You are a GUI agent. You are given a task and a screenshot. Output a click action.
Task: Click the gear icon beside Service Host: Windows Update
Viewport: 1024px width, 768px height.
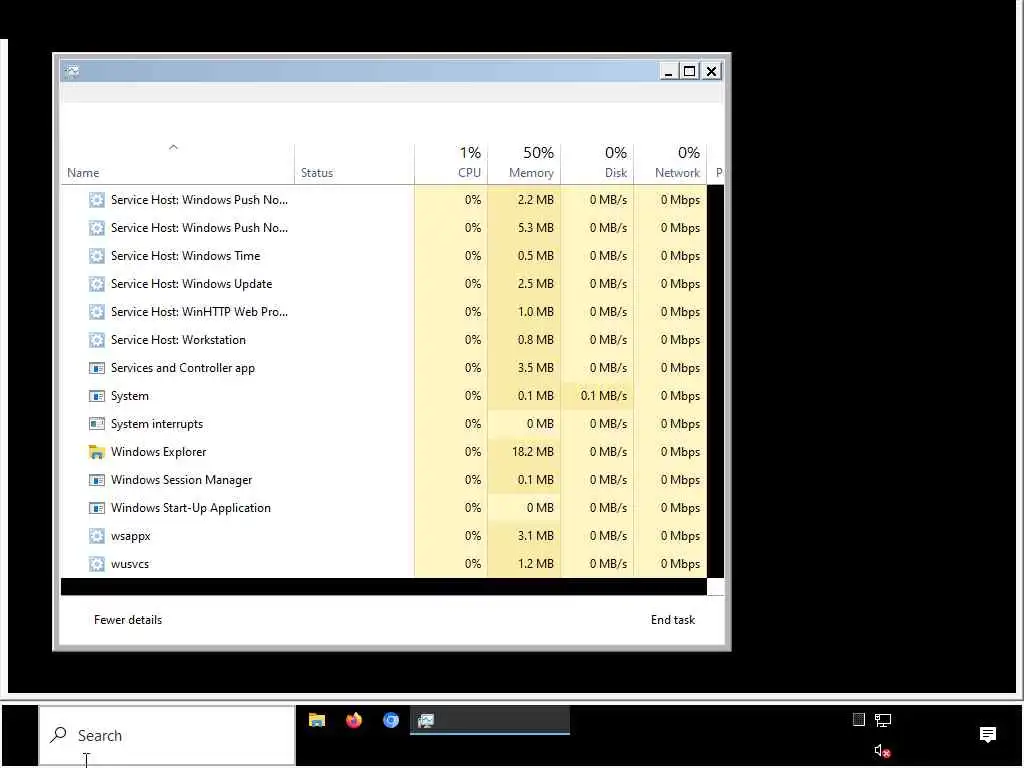[97, 284]
